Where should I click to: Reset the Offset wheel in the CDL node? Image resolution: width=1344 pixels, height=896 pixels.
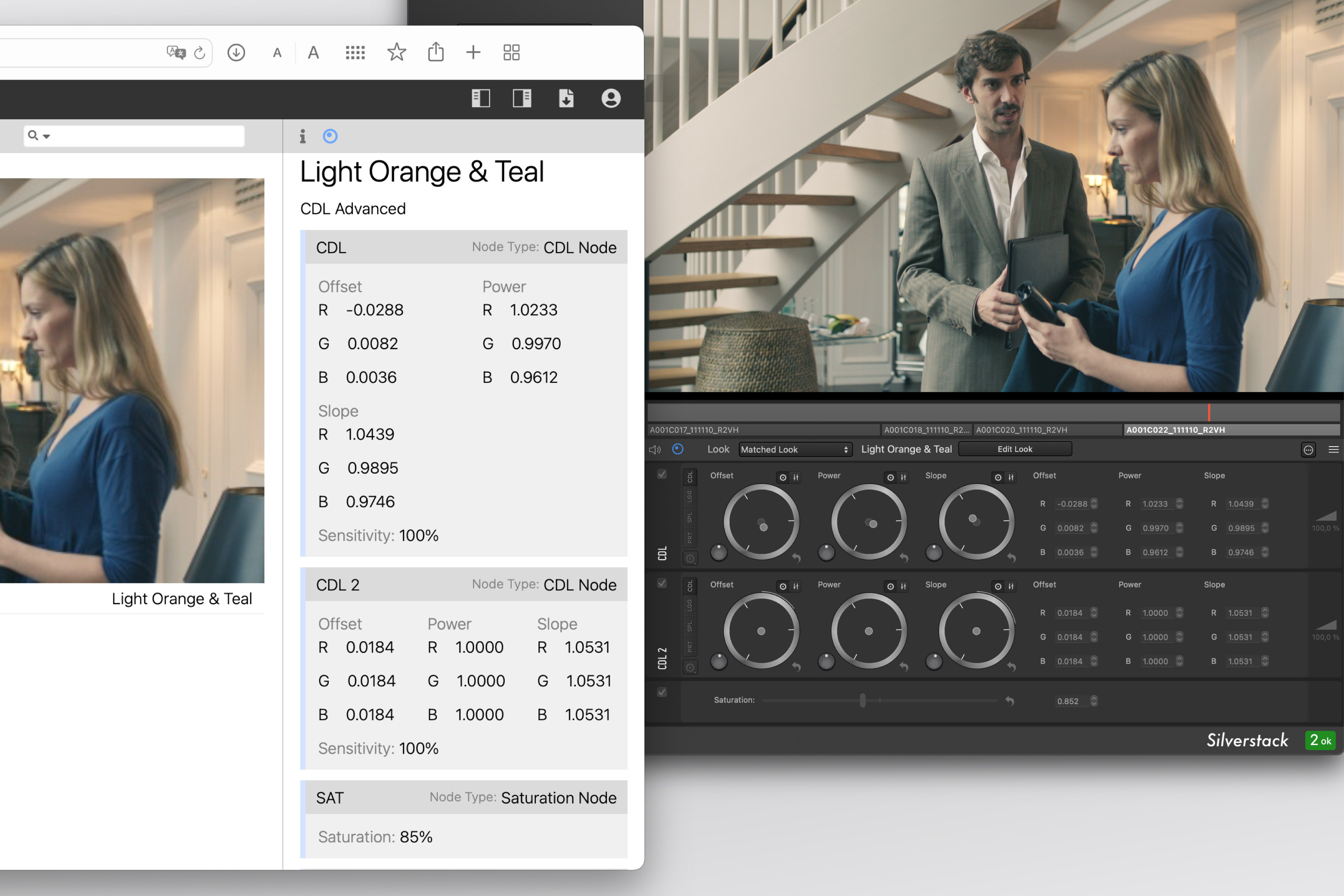tap(796, 558)
